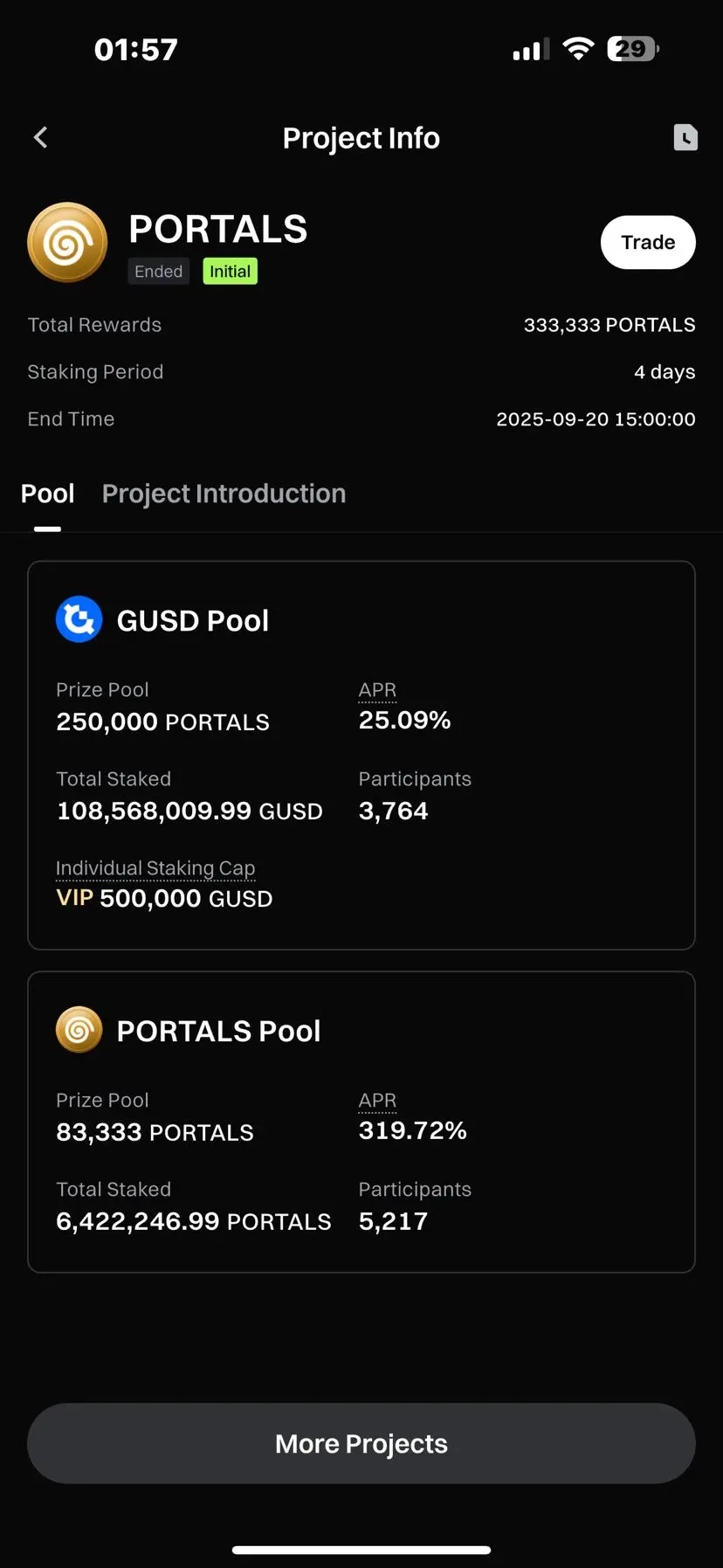Tap the Ended status tag
The height and width of the screenshot is (1568, 723).
click(159, 272)
